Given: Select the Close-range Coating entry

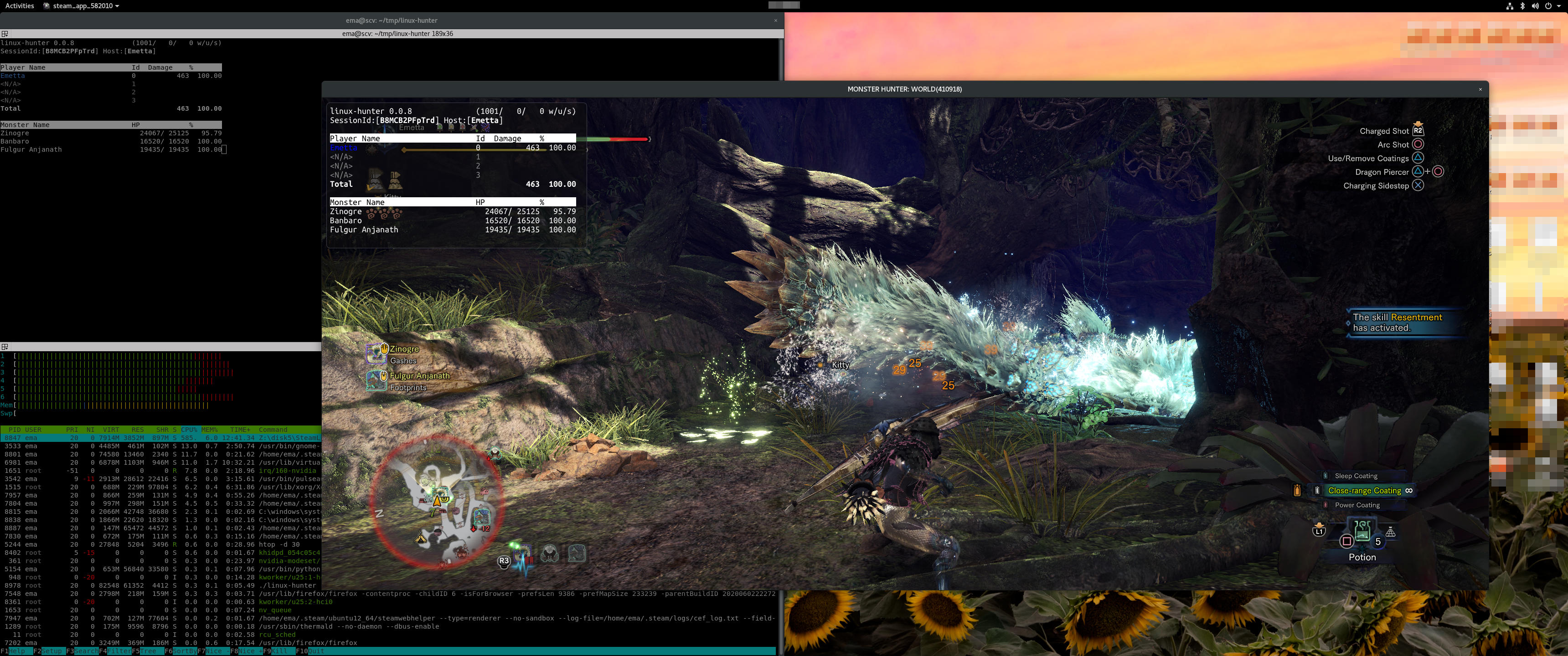Looking at the screenshot, I should pos(1364,491).
